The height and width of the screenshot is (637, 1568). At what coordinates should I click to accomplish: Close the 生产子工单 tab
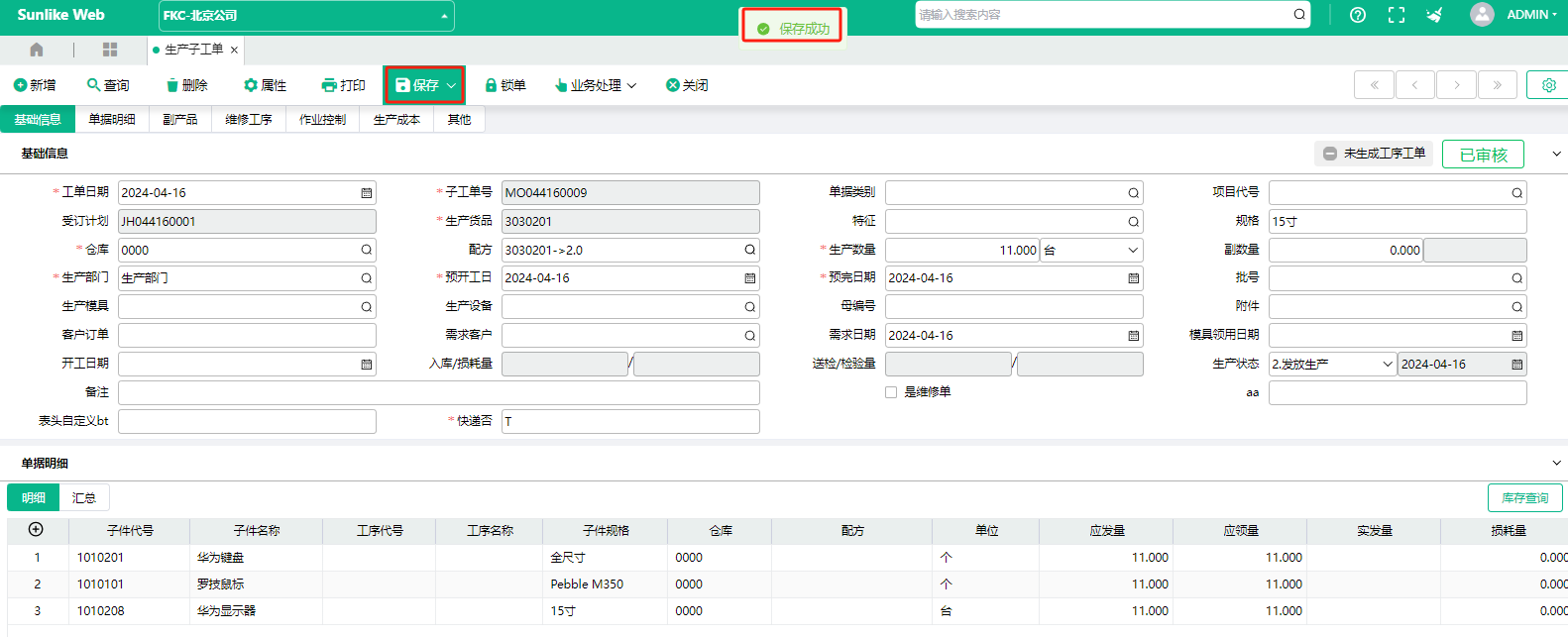tap(234, 50)
